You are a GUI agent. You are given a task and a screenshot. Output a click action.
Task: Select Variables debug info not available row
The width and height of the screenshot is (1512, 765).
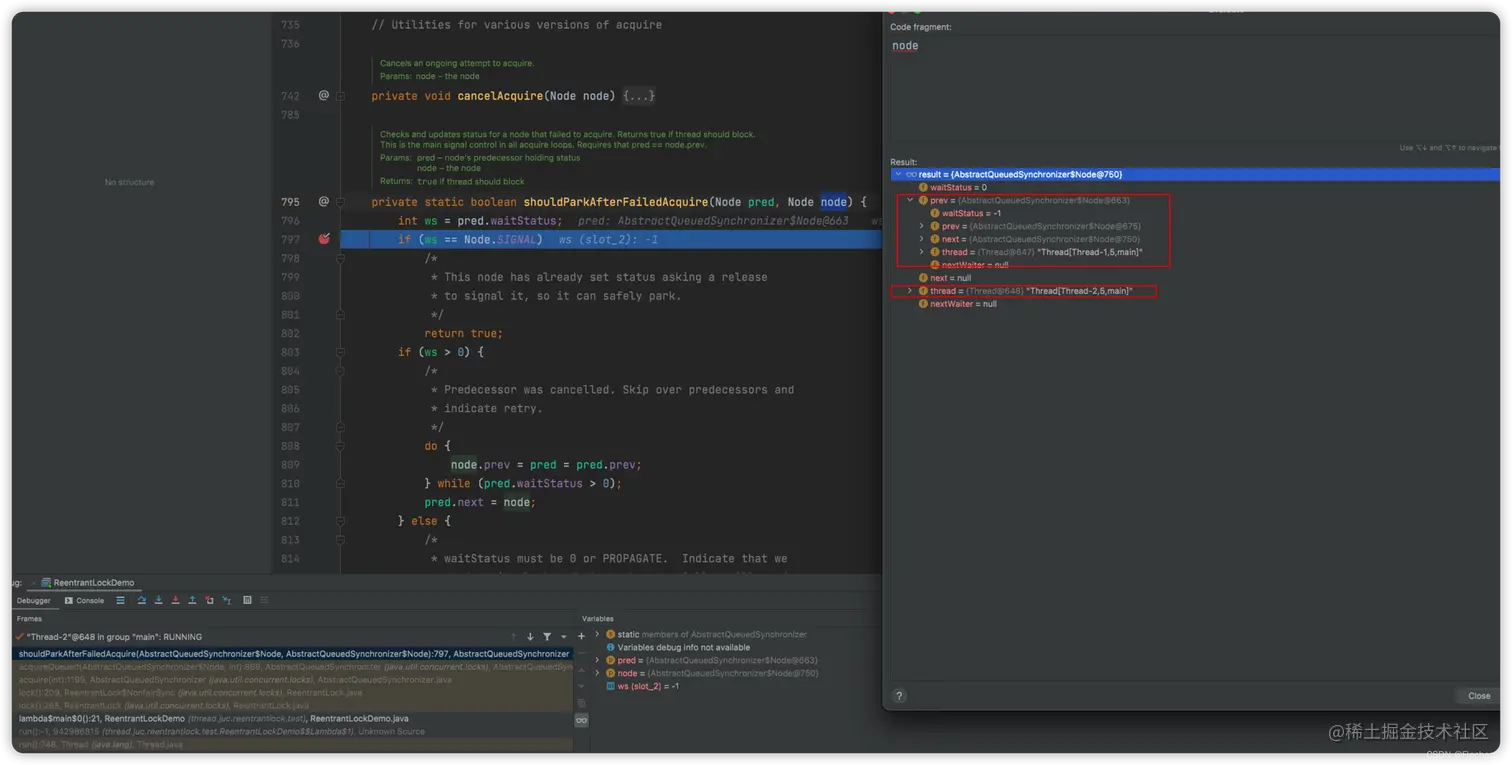coord(677,647)
